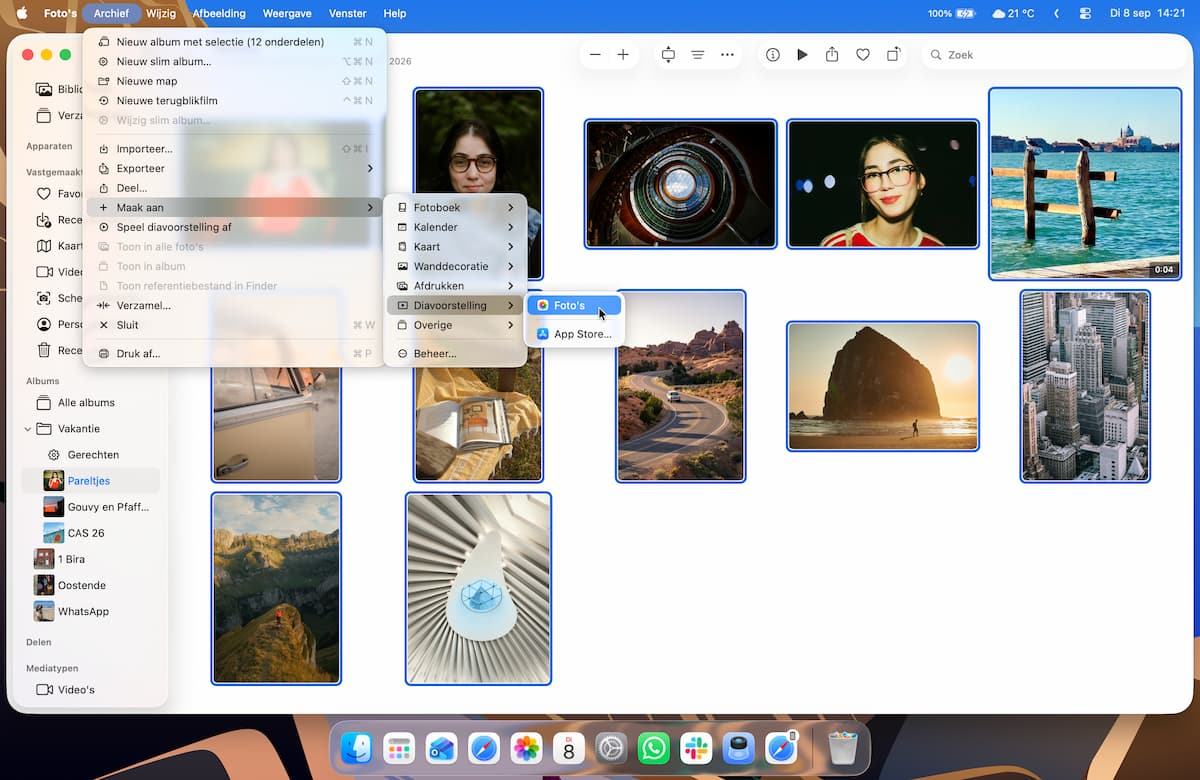Open the Wanddecoratie submenu
This screenshot has height=780, width=1200.
click(x=455, y=266)
